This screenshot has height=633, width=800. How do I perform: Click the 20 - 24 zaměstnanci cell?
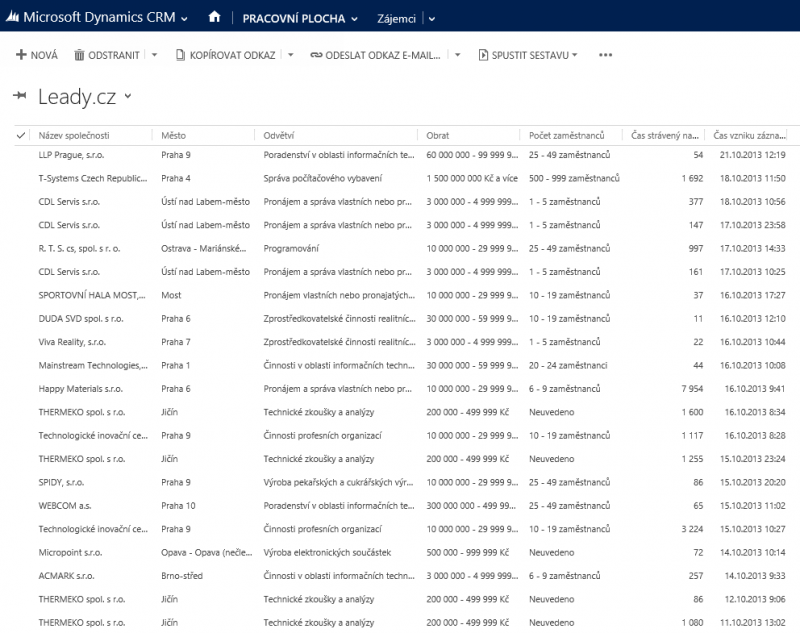coord(568,365)
